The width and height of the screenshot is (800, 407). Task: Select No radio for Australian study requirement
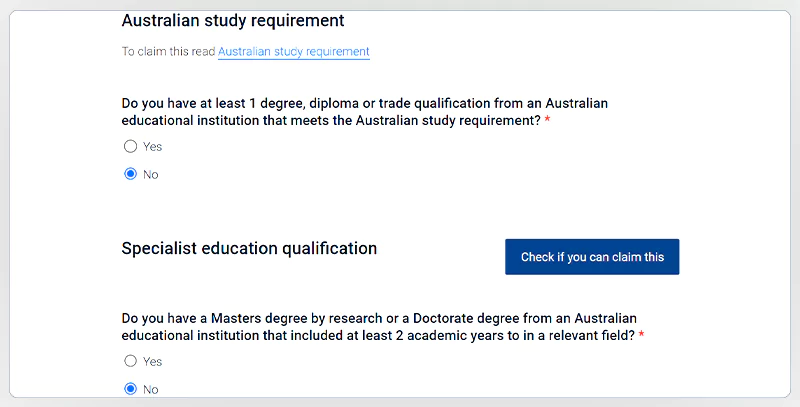click(x=130, y=174)
